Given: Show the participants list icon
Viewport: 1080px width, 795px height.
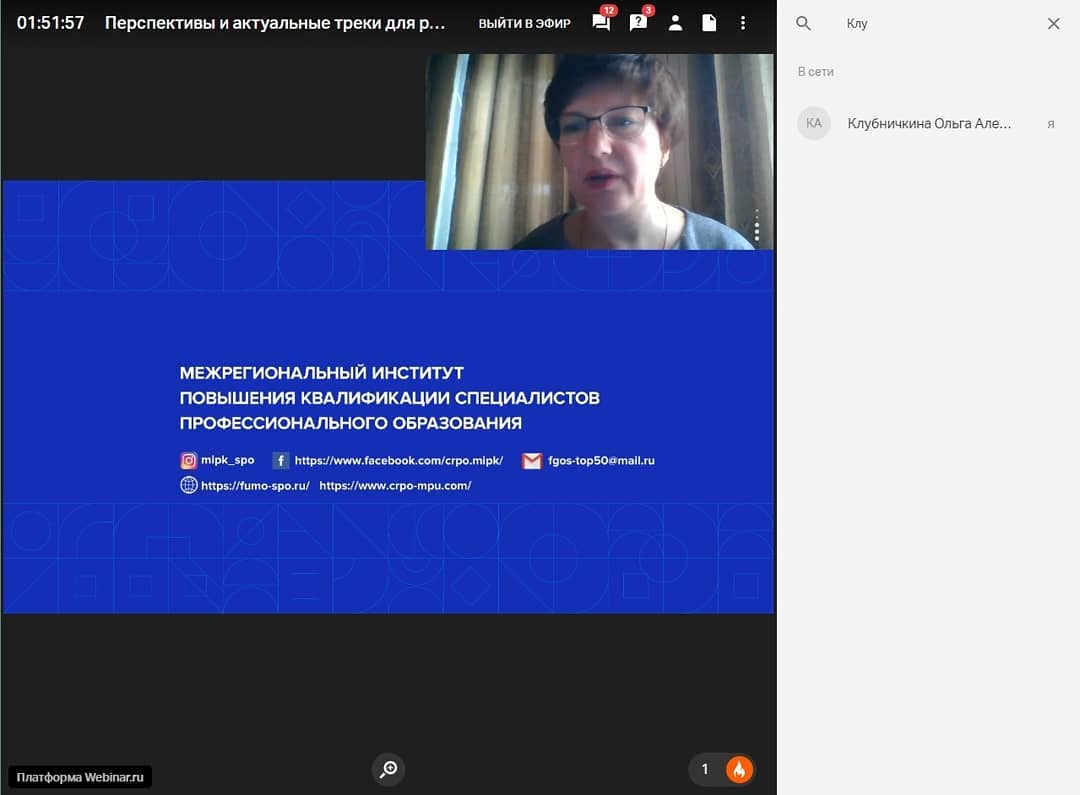Looking at the screenshot, I should (x=675, y=23).
